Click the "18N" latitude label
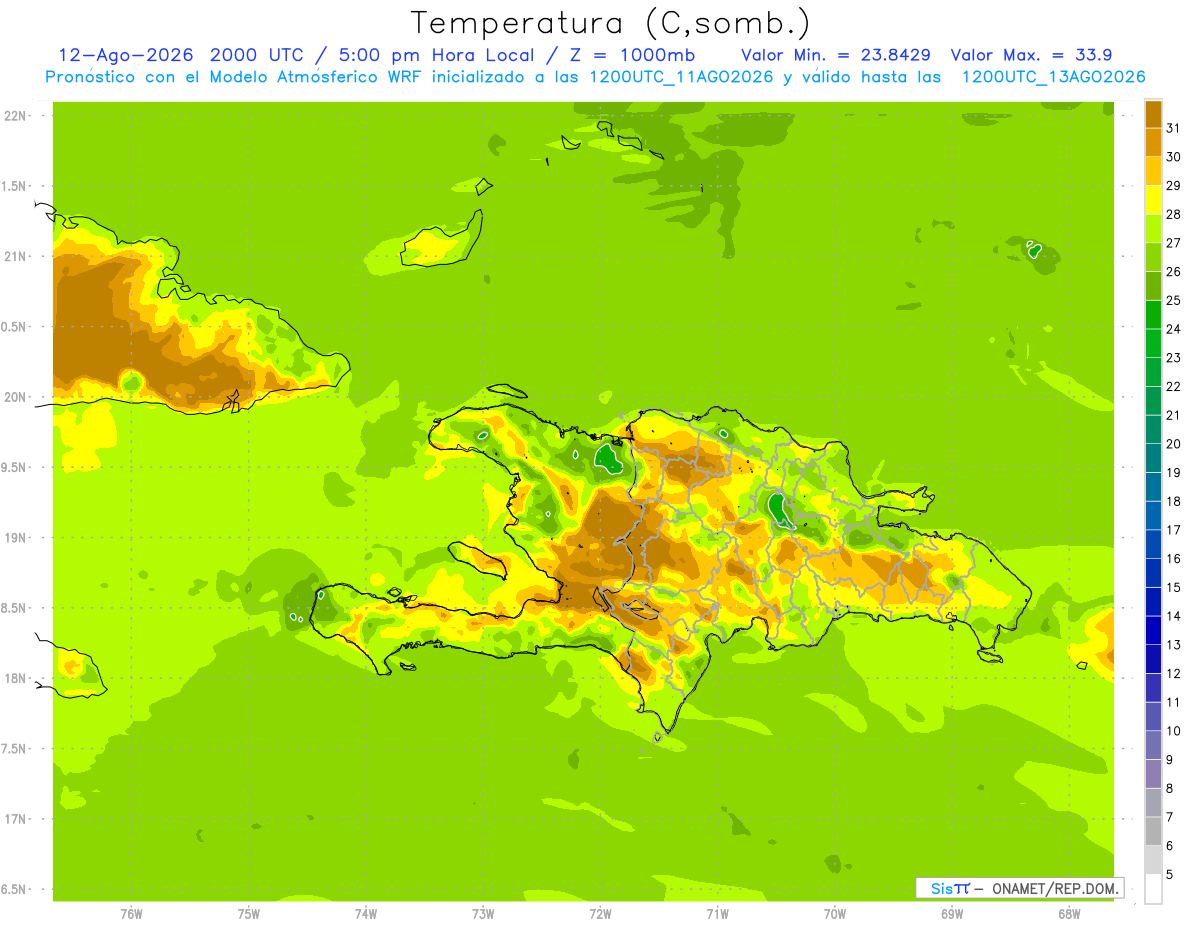The width and height of the screenshot is (1200, 927). click(x=14, y=678)
